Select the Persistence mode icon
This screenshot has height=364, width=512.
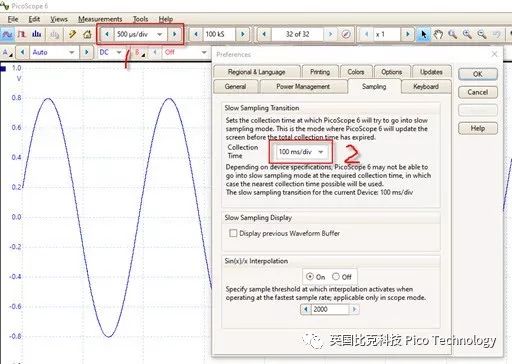[22, 34]
